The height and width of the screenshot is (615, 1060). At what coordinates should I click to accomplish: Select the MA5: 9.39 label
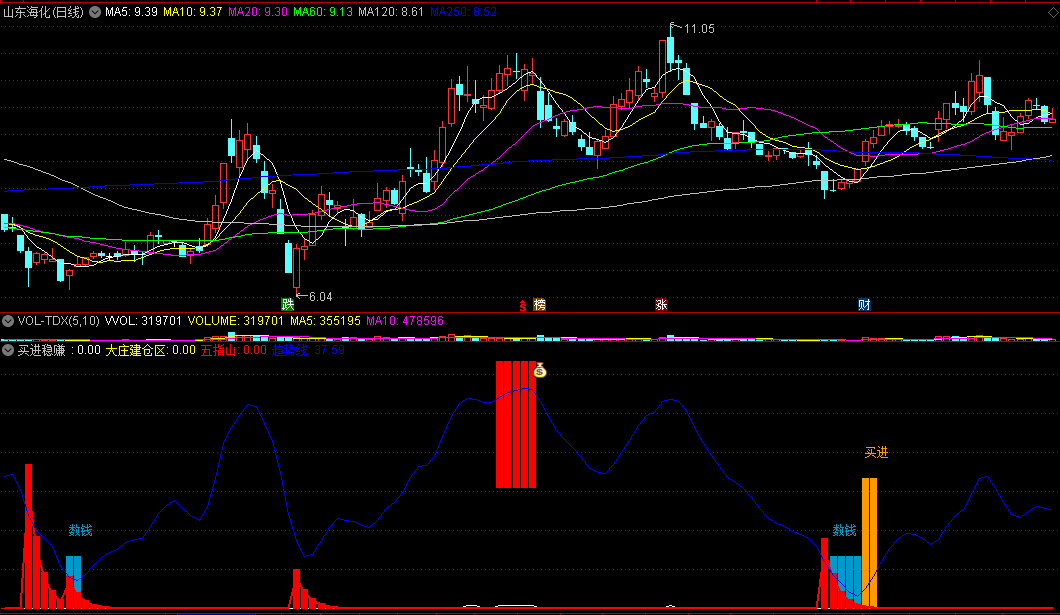pos(131,12)
